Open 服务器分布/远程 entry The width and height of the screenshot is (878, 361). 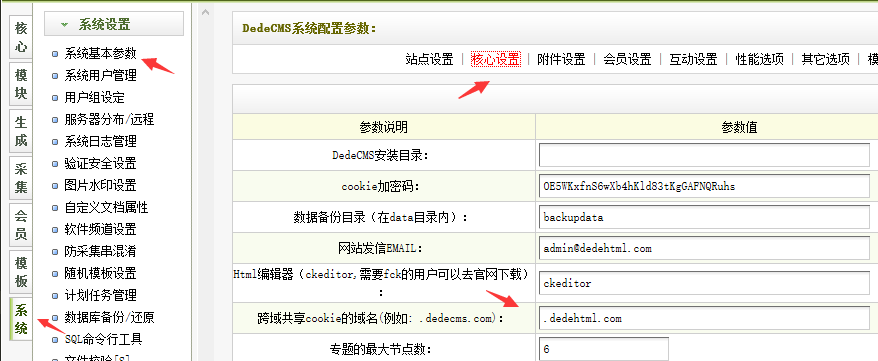coord(109,119)
